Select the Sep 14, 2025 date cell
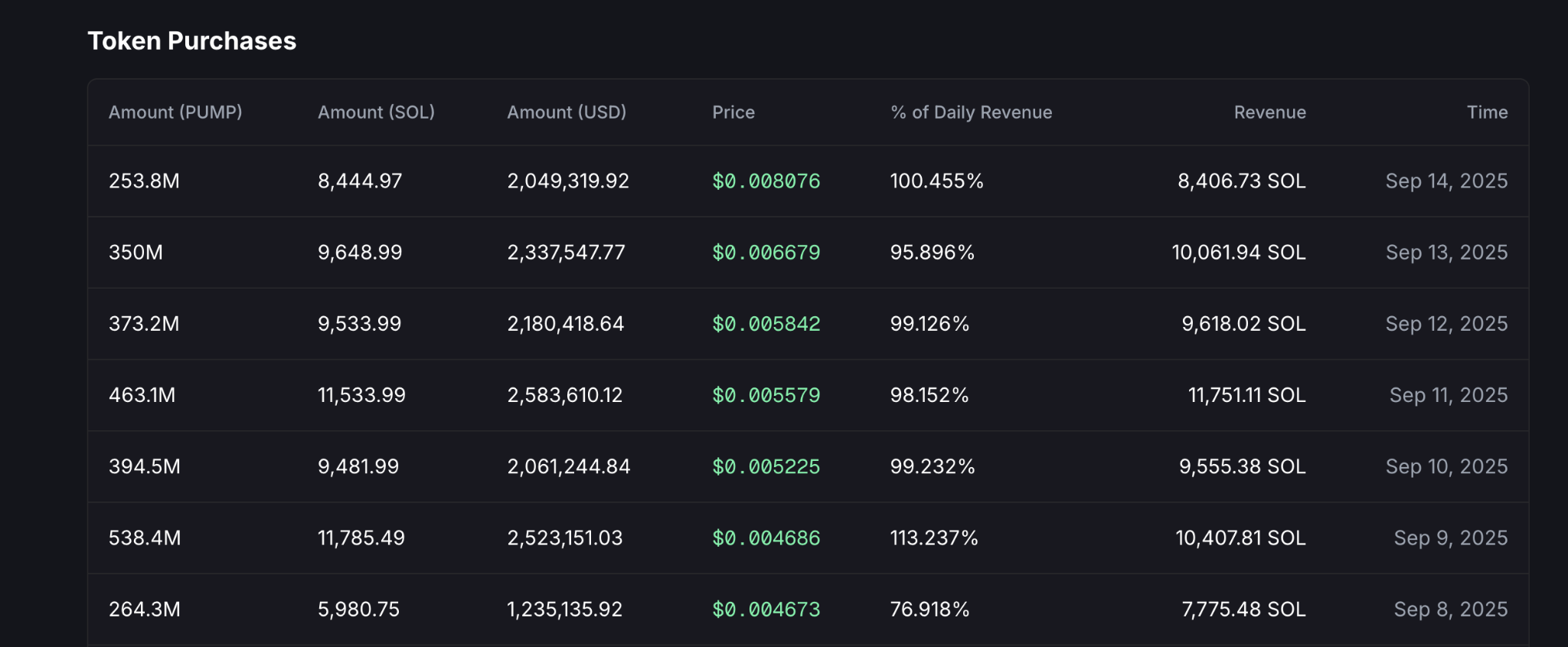The width and height of the screenshot is (1568, 647). pyautogui.click(x=1446, y=181)
